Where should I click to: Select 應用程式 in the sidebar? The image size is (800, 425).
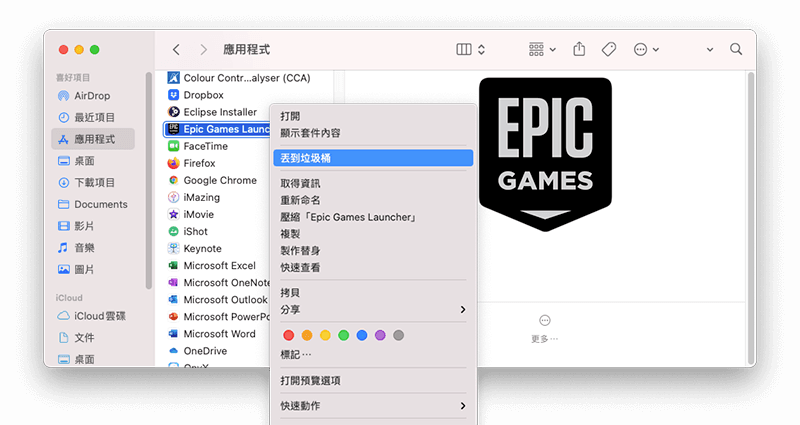[x=92, y=139]
